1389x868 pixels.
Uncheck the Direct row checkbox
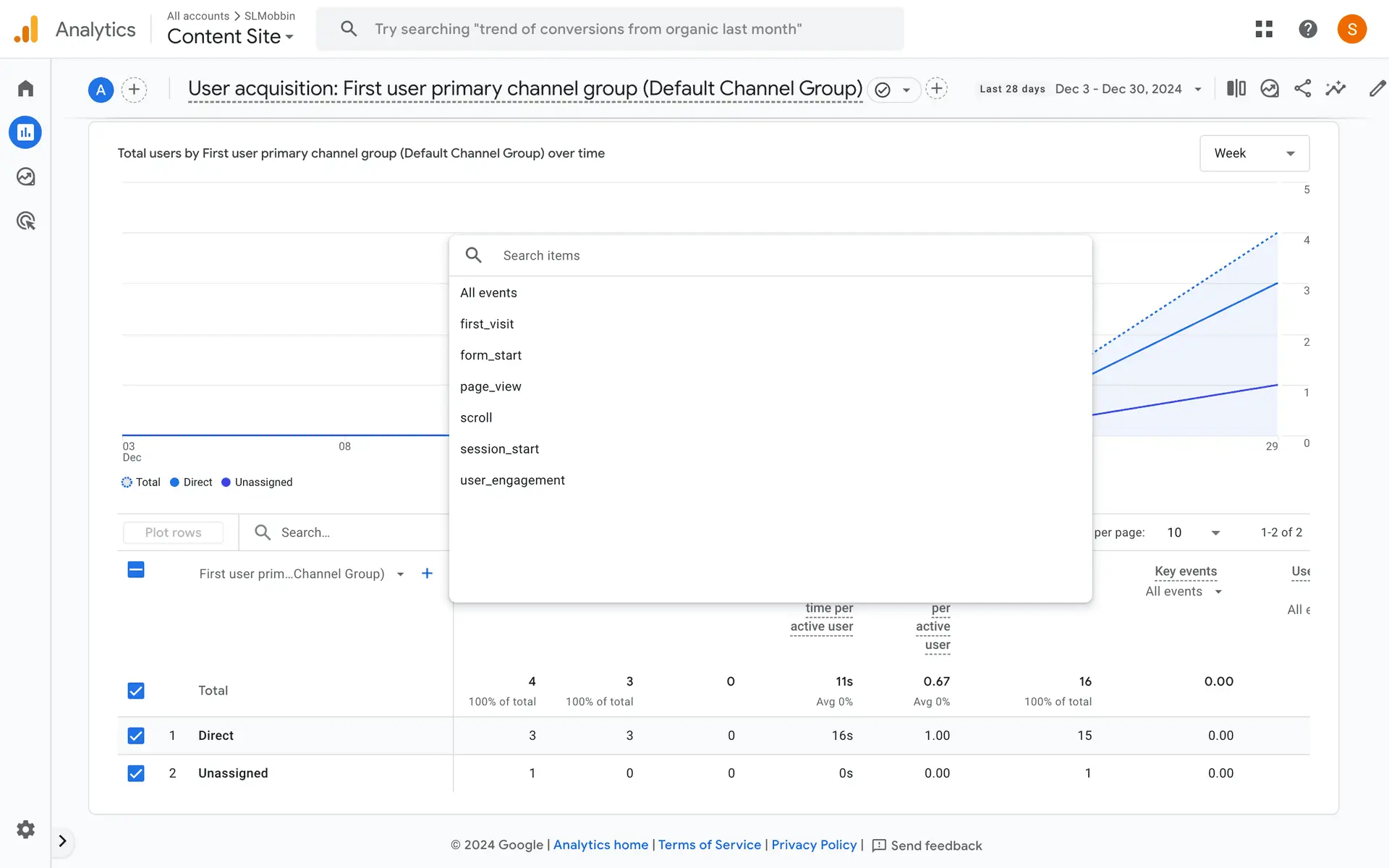pos(136,736)
